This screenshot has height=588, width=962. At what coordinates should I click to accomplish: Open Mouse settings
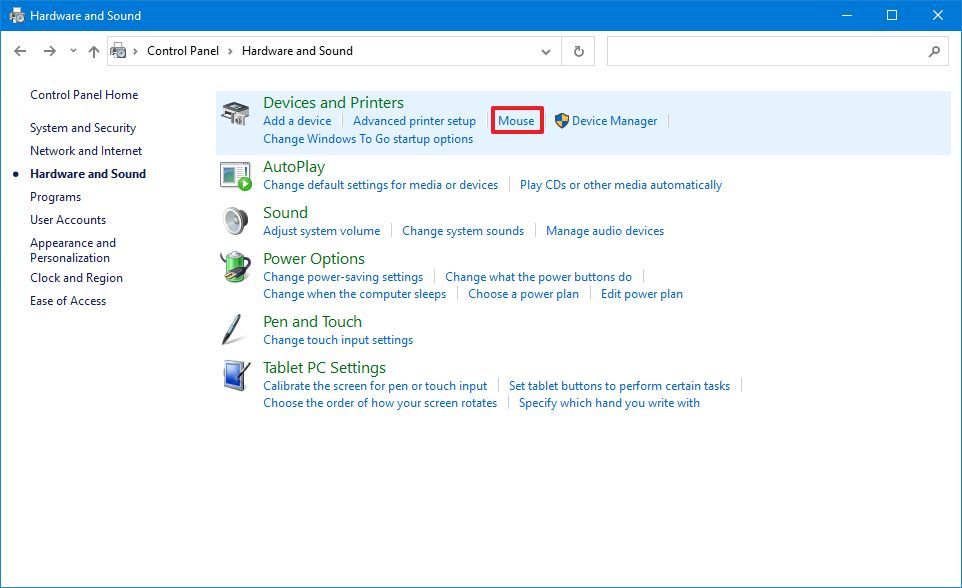(x=516, y=120)
